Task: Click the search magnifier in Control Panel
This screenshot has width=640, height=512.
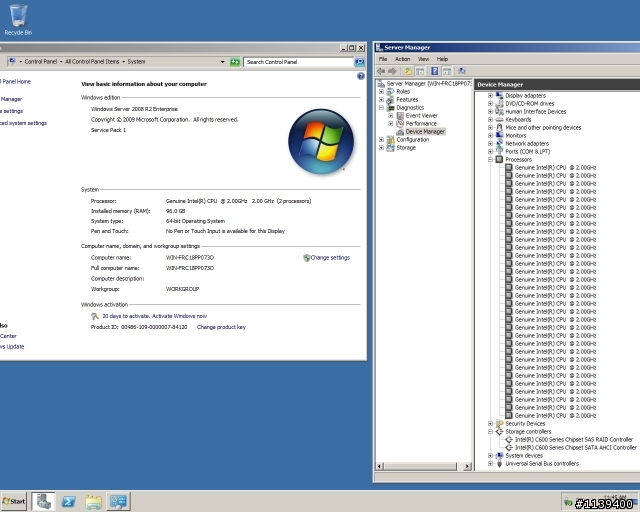Action: 359,62
